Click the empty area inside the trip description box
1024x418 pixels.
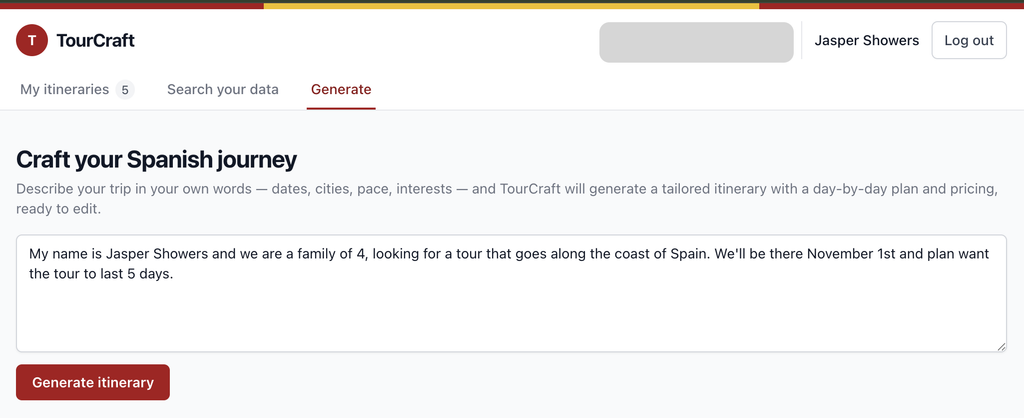(x=511, y=317)
